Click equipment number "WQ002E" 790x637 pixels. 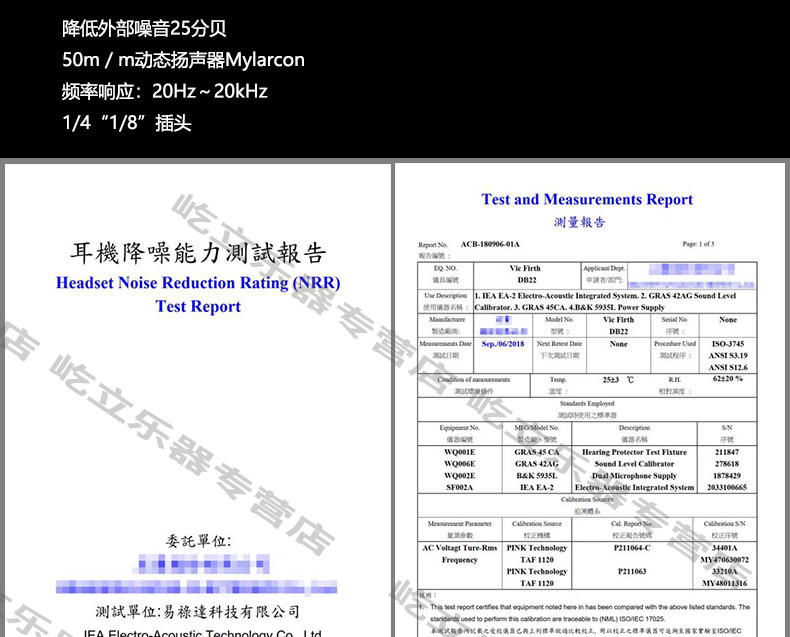tap(459, 476)
